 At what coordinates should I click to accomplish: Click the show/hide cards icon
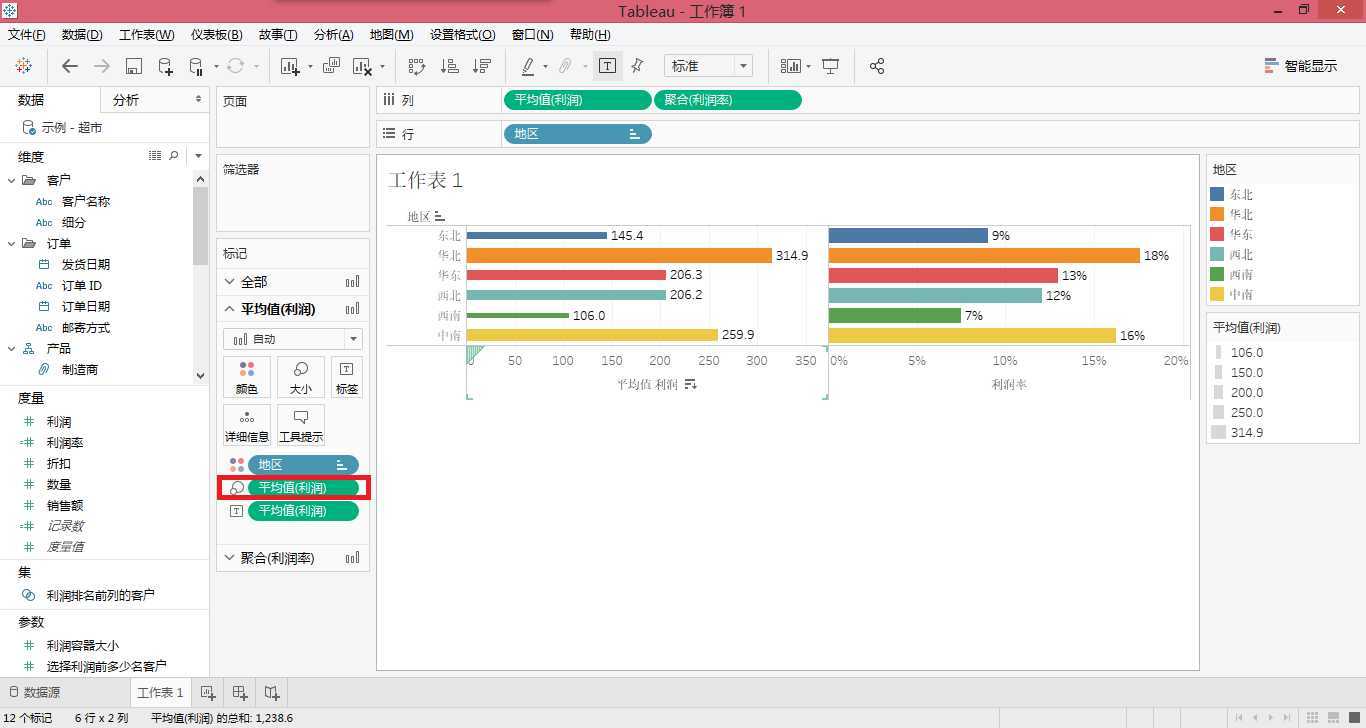(x=791, y=66)
